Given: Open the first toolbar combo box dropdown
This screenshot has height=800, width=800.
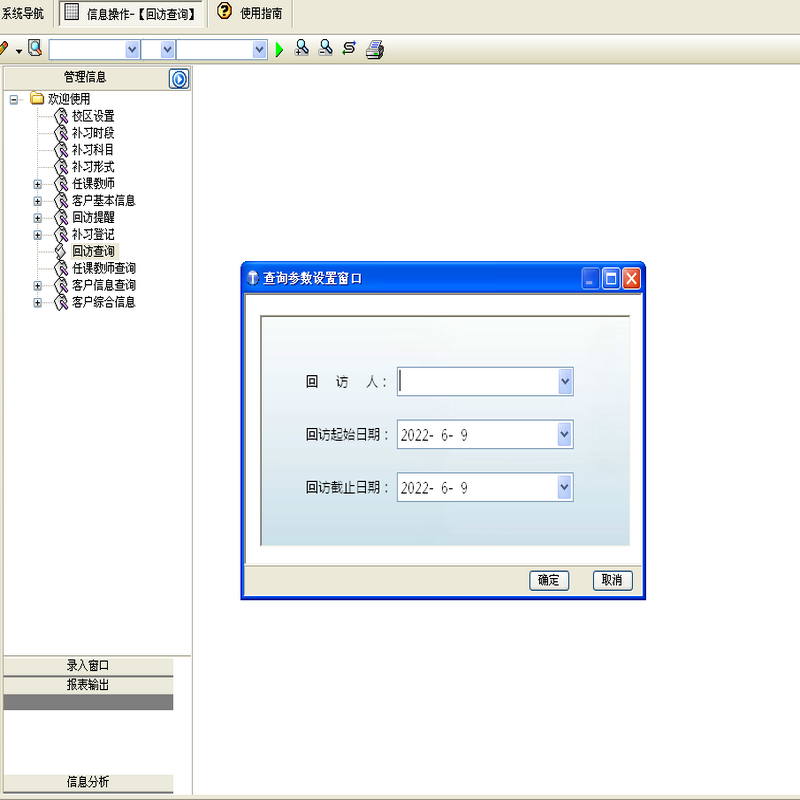Looking at the screenshot, I should tap(132, 49).
